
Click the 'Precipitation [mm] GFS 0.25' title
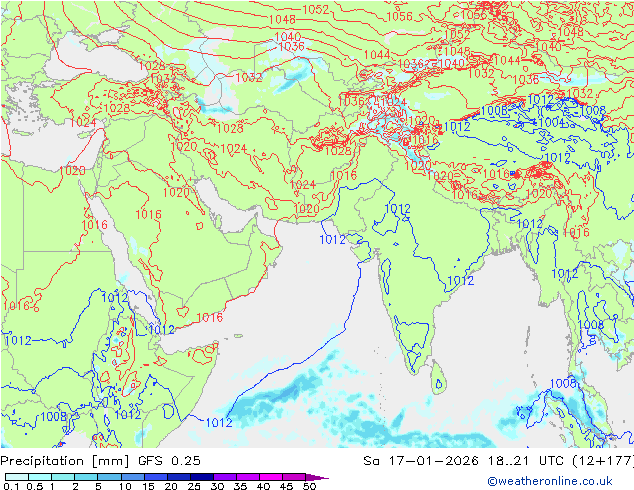click(100, 461)
